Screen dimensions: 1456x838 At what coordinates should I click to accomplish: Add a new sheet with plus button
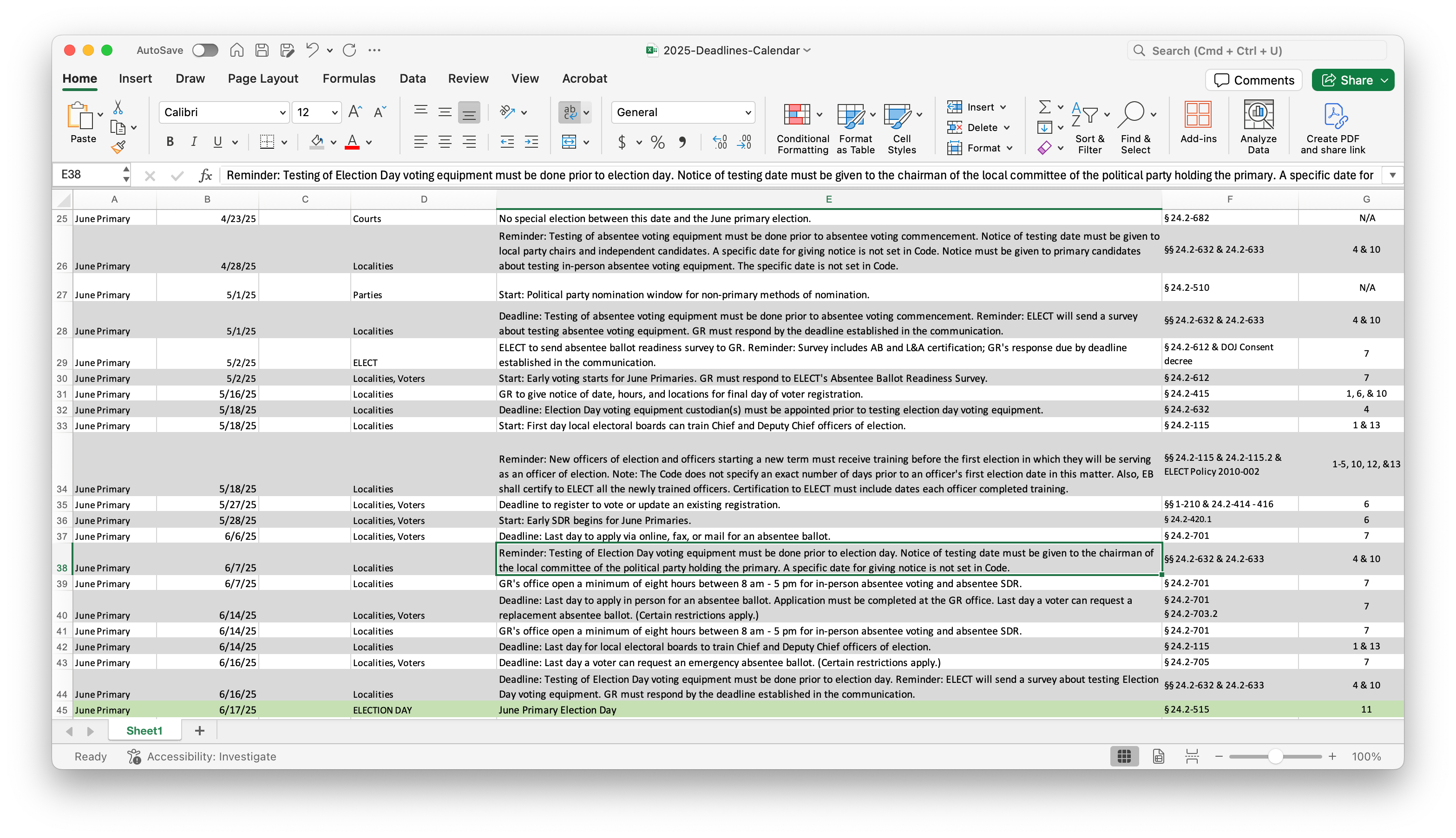pyautogui.click(x=200, y=731)
